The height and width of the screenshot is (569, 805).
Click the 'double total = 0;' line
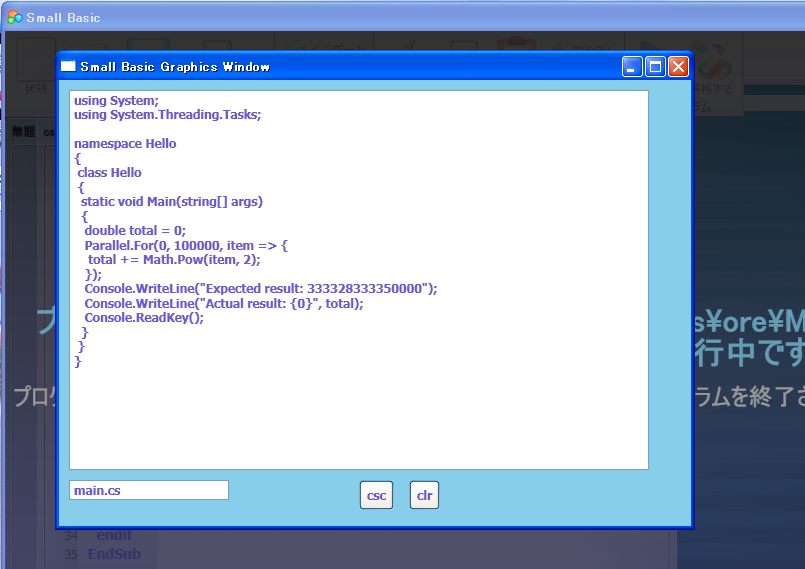point(135,231)
